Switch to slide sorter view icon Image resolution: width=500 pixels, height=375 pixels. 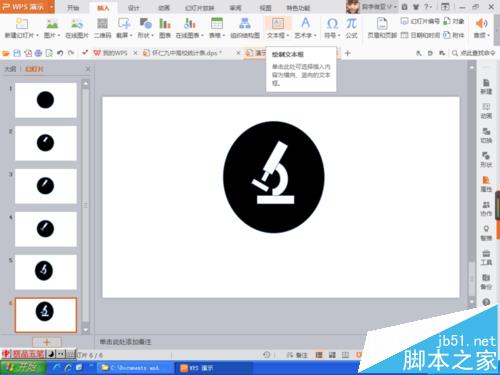click(332, 355)
